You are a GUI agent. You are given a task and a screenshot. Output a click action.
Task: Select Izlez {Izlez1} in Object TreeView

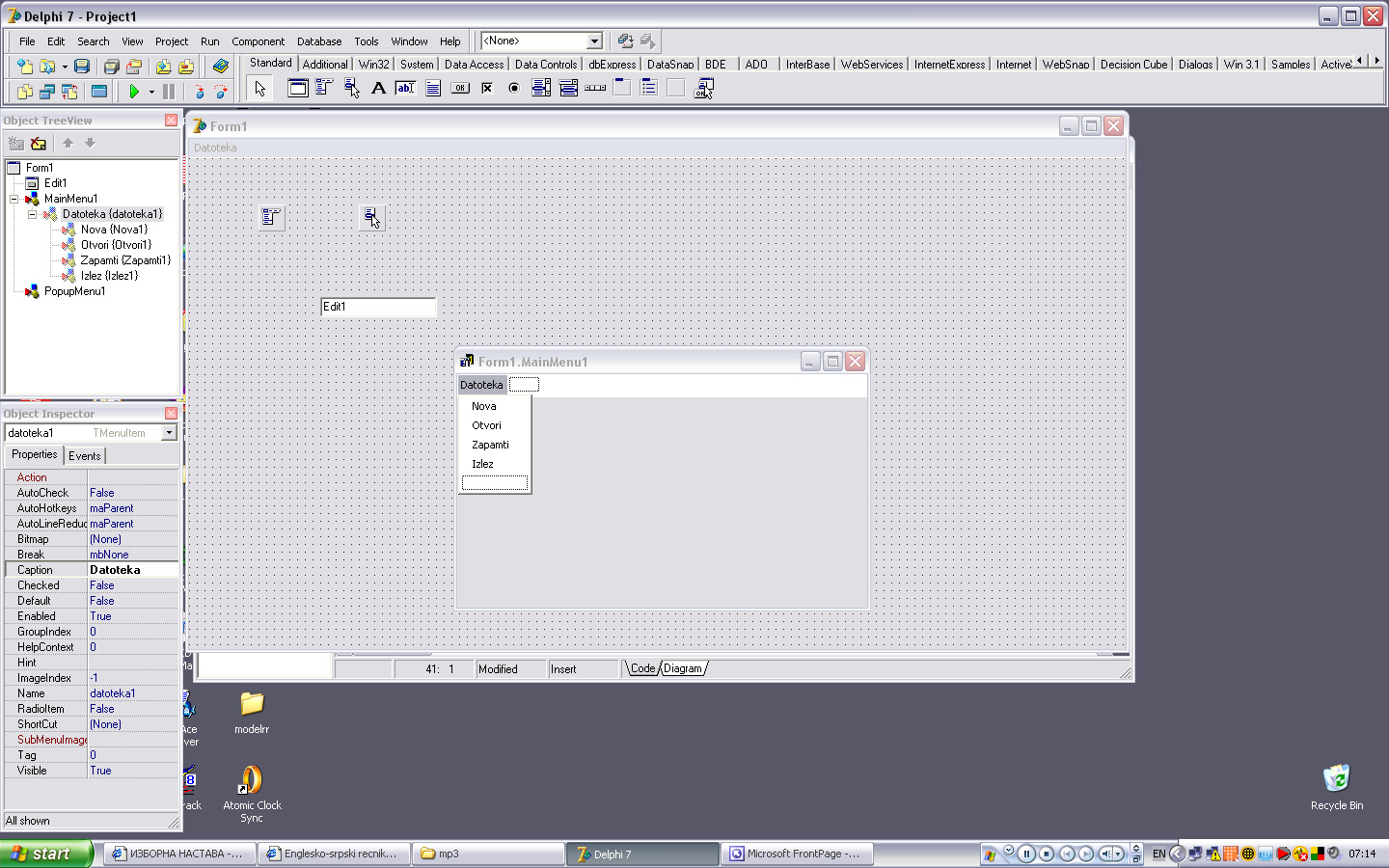[109, 276]
